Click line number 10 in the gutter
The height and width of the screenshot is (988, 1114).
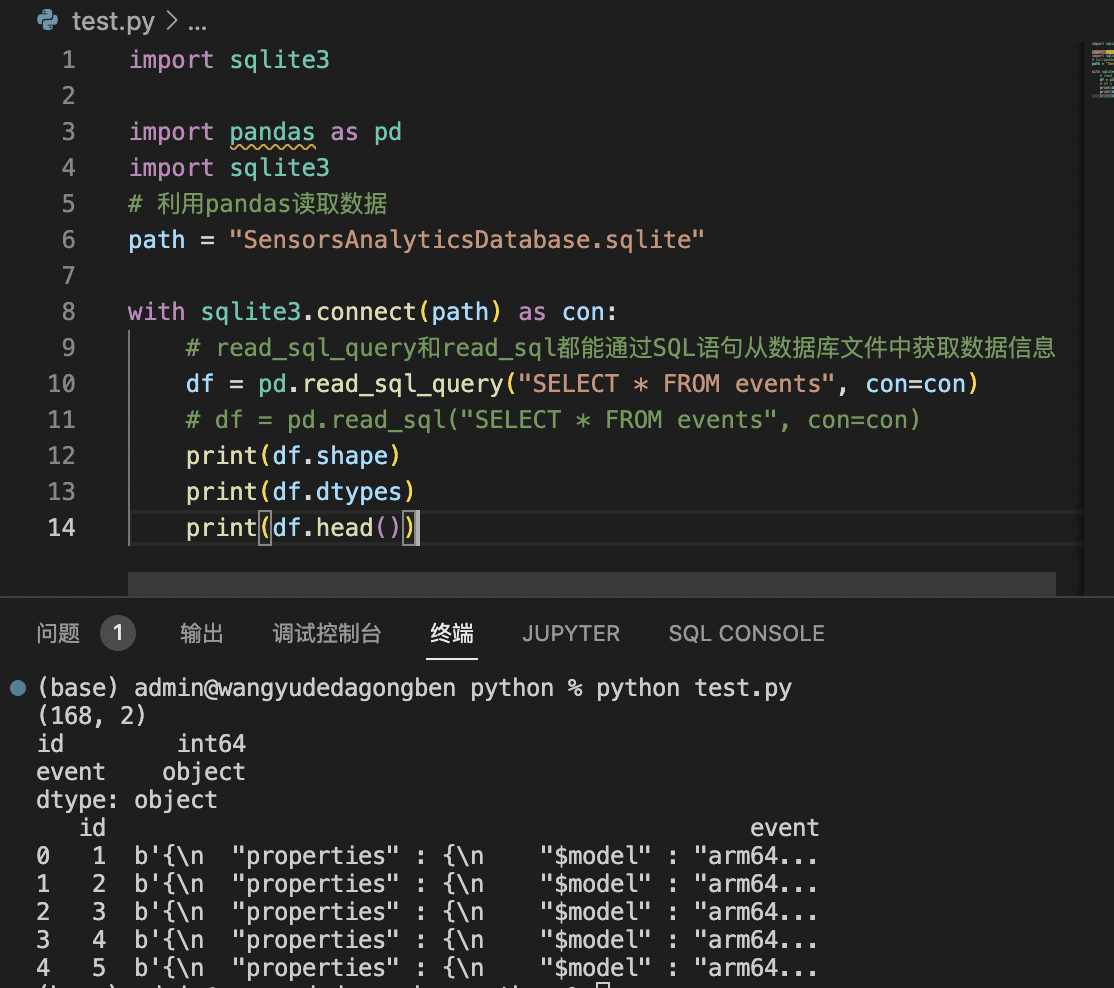[62, 383]
